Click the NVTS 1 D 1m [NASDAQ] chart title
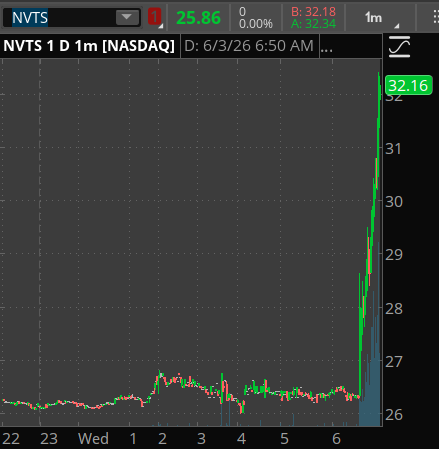This screenshot has height=449, width=439. point(89,46)
